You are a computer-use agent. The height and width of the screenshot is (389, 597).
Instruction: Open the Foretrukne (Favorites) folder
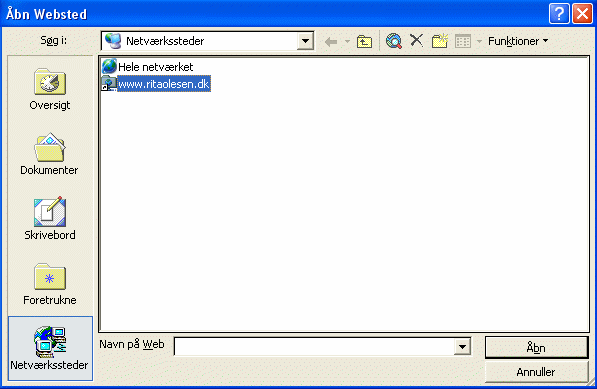(x=50, y=284)
